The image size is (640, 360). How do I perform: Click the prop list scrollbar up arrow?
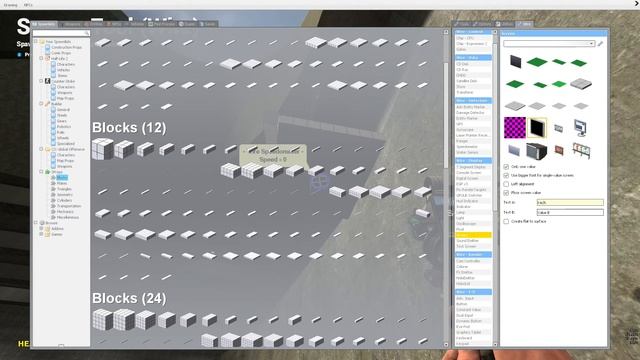click(x=446, y=32)
